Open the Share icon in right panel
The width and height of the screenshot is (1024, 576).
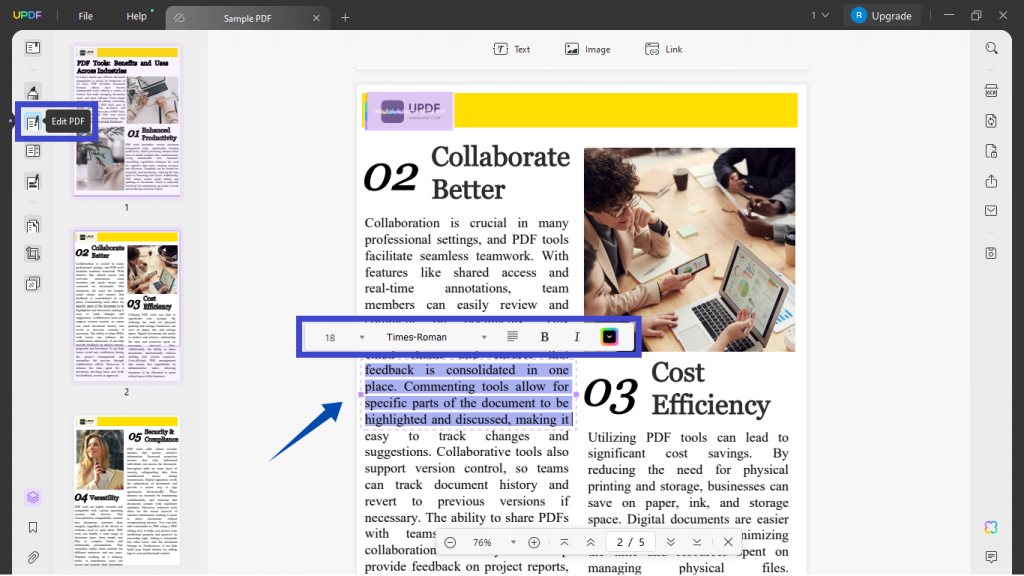coord(991,181)
